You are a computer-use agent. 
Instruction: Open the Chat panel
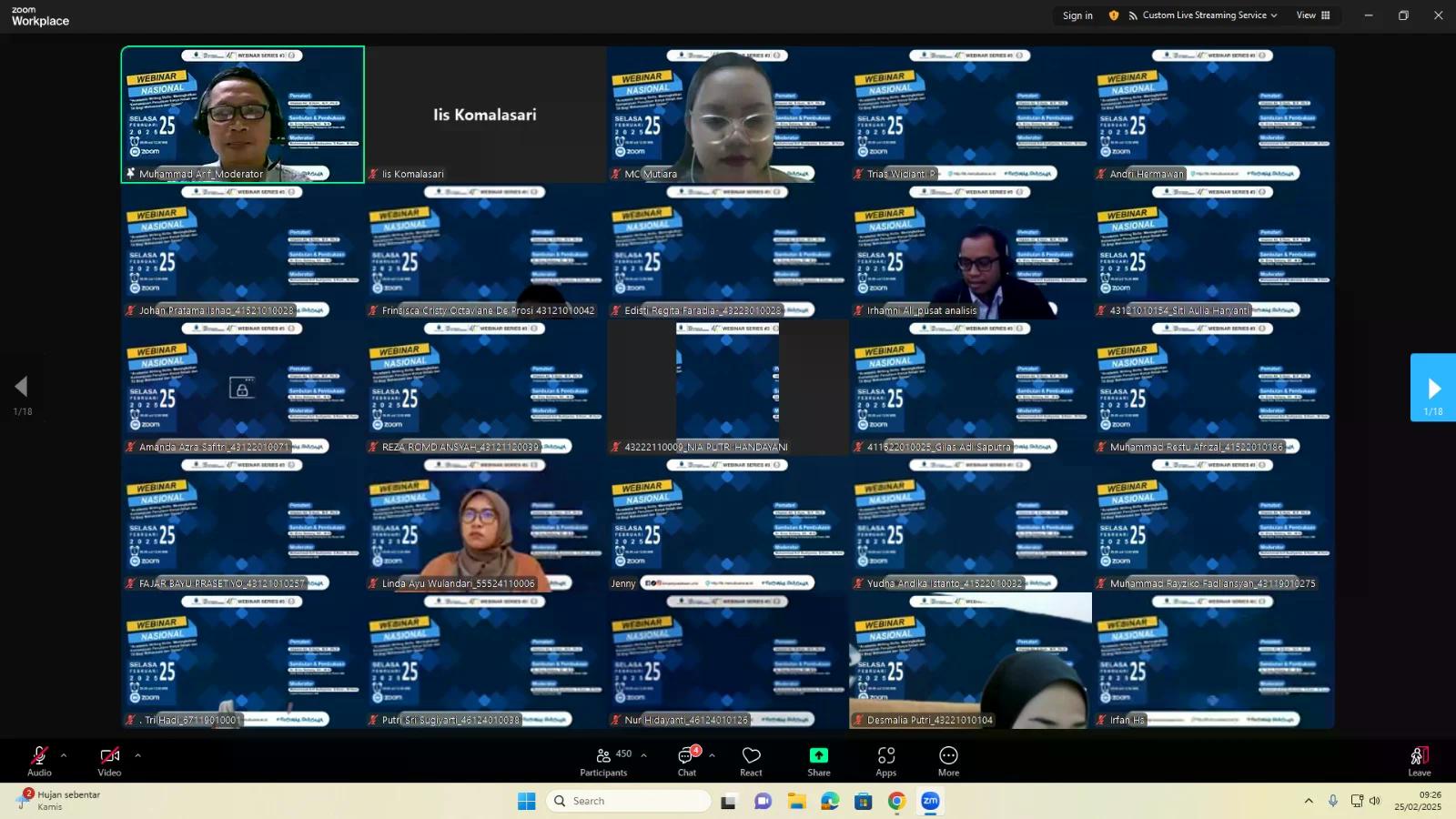click(x=686, y=762)
